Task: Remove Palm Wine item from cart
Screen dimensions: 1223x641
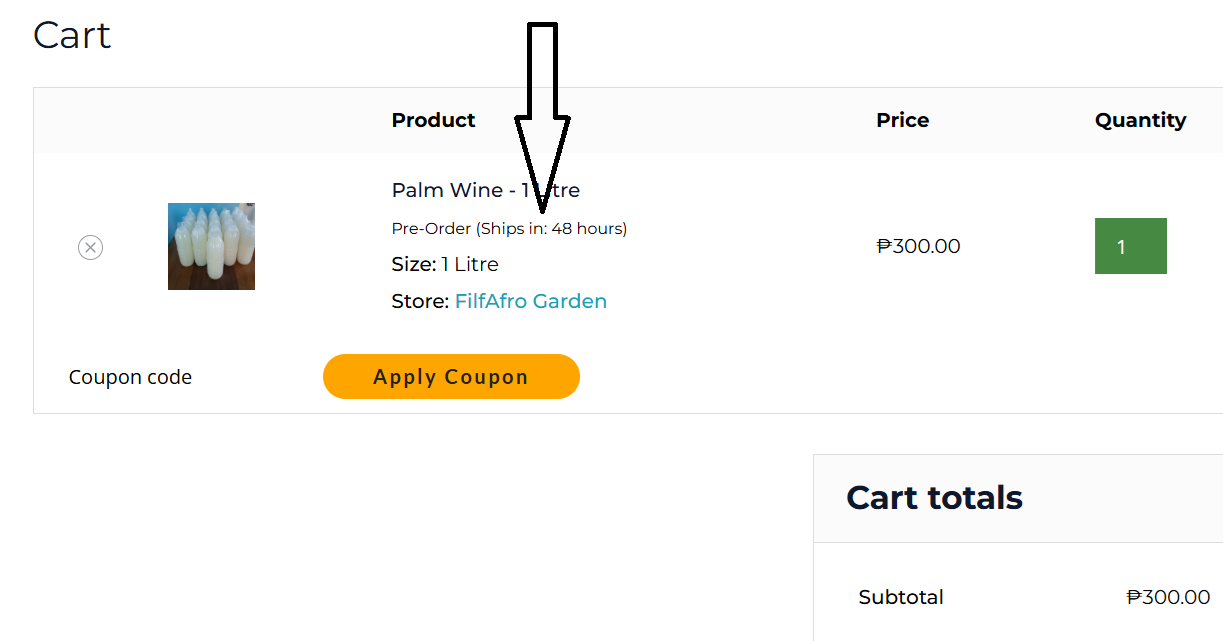Action: pyautogui.click(x=90, y=247)
